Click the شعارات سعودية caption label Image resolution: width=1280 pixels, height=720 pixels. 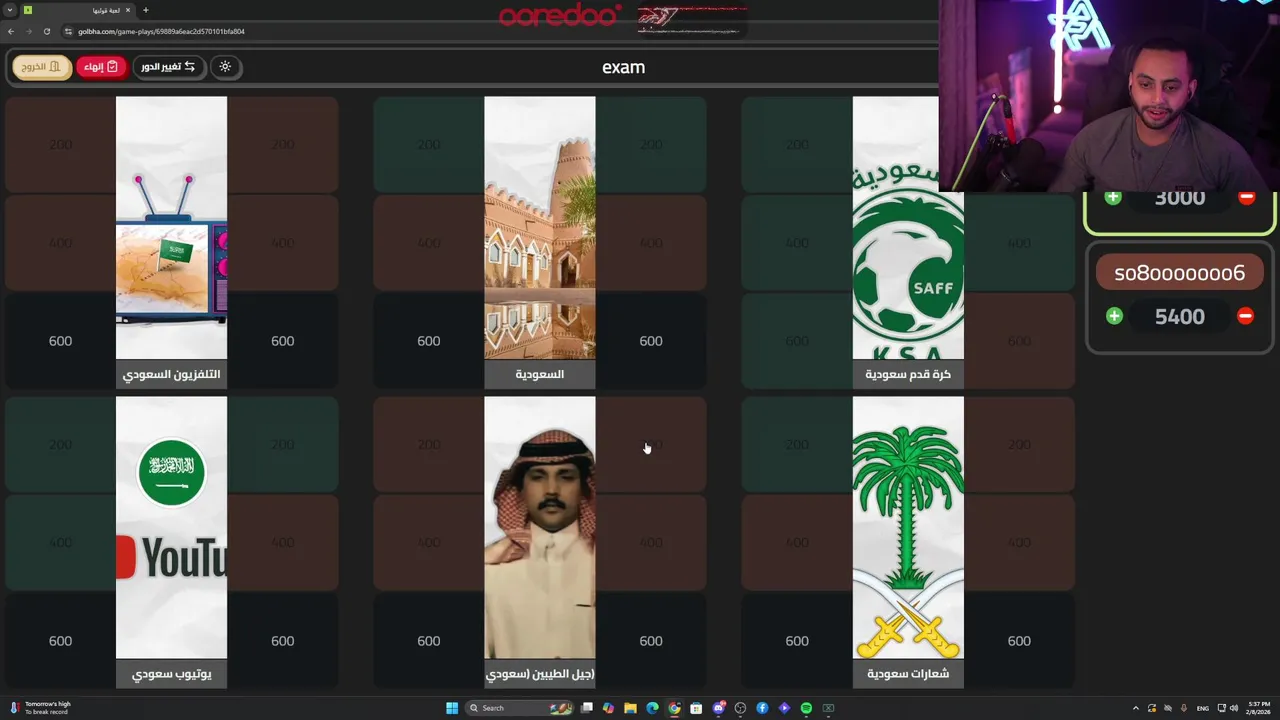[908, 674]
